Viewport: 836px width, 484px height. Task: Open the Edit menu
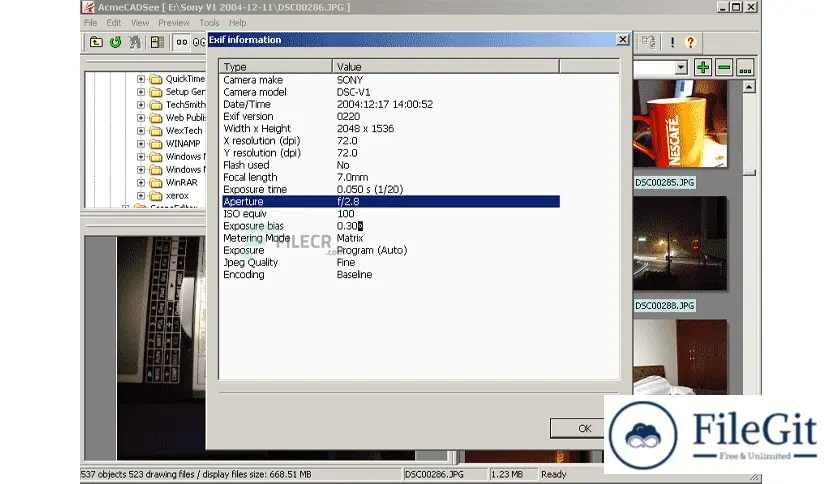(114, 23)
